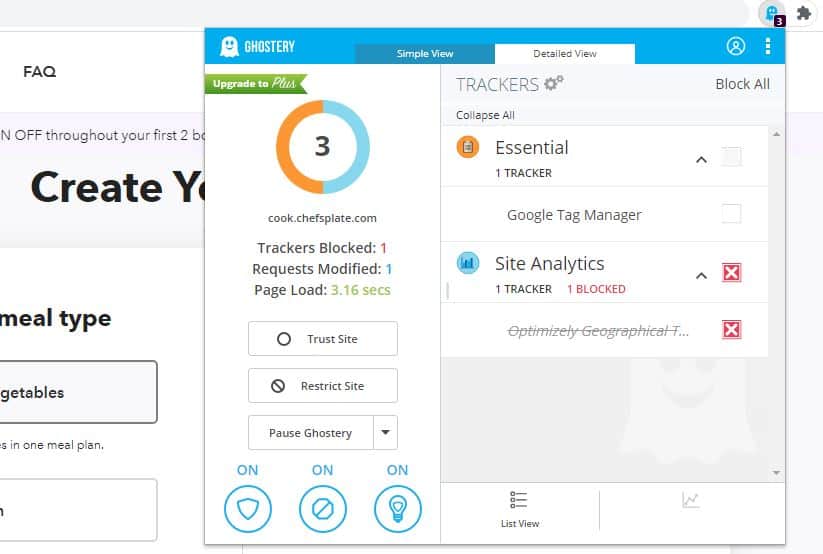The width and height of the screenshot is (823, 554).
Task: Click Collapse All link
Action: [x=485, y=115]
